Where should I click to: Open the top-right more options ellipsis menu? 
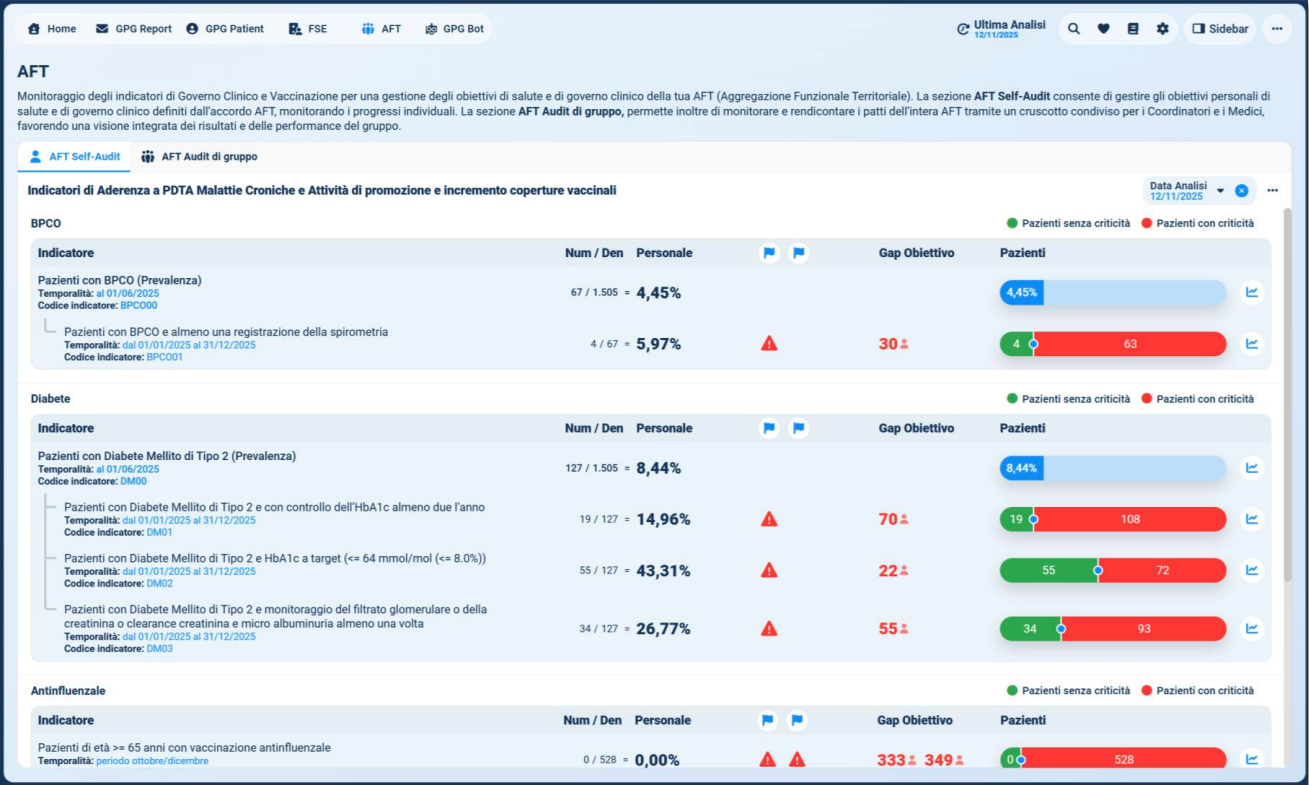pos(1277,29)
